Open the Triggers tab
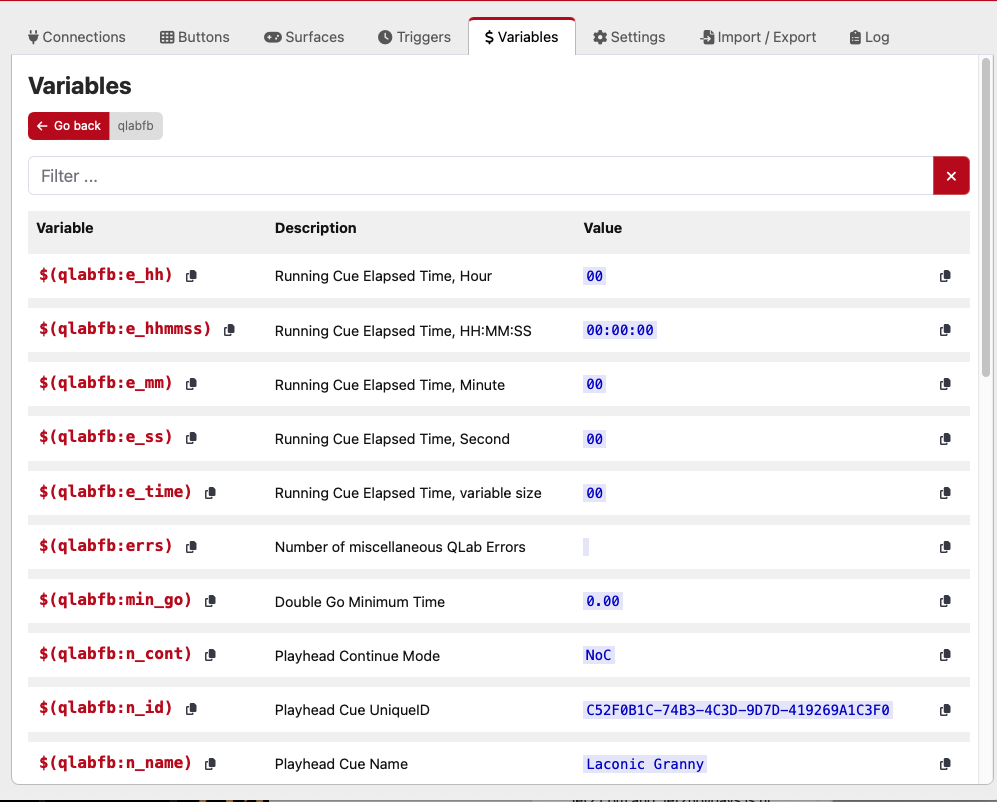This screenshot has width=997, height=802. (414, 37)
